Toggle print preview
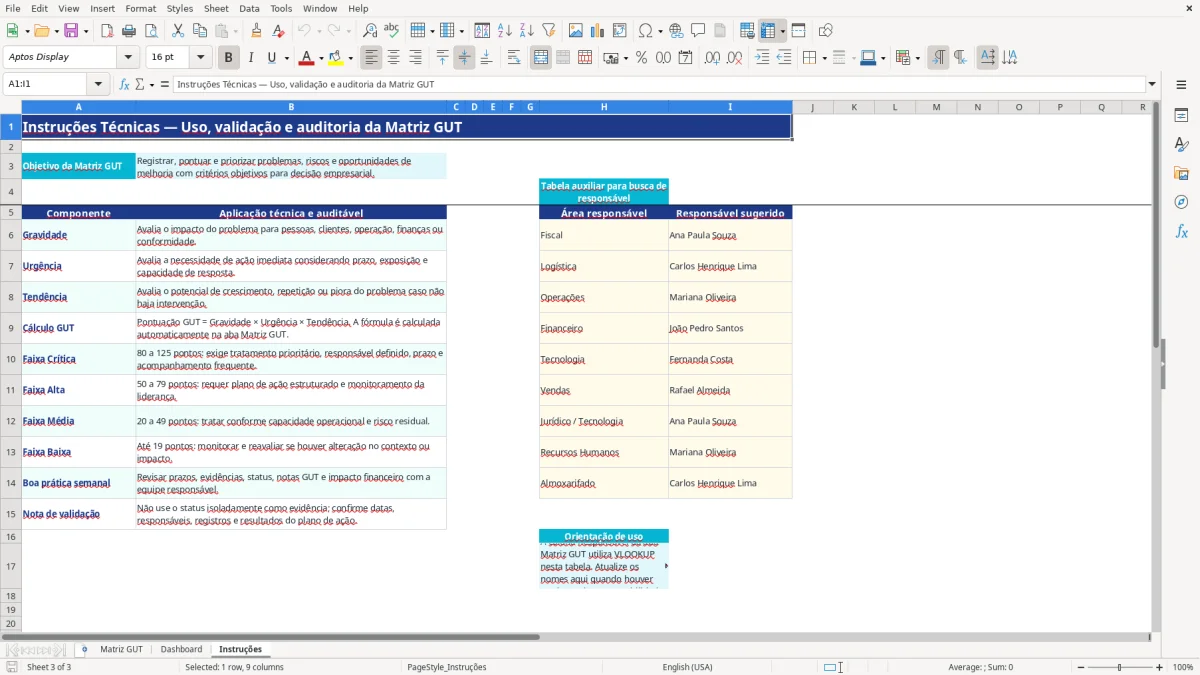1200x675 pixels. (151, 31)
